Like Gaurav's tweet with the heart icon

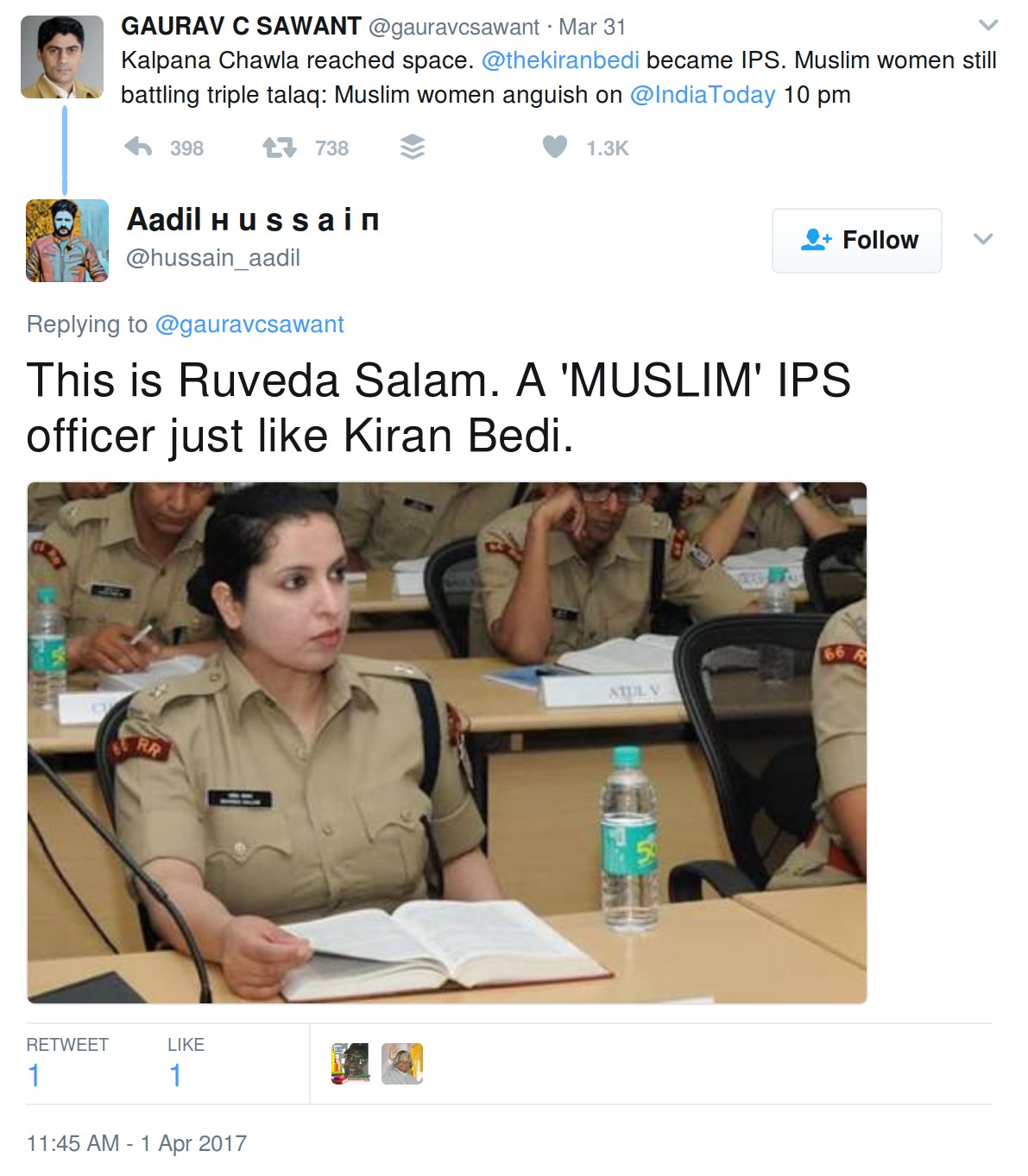555,148
